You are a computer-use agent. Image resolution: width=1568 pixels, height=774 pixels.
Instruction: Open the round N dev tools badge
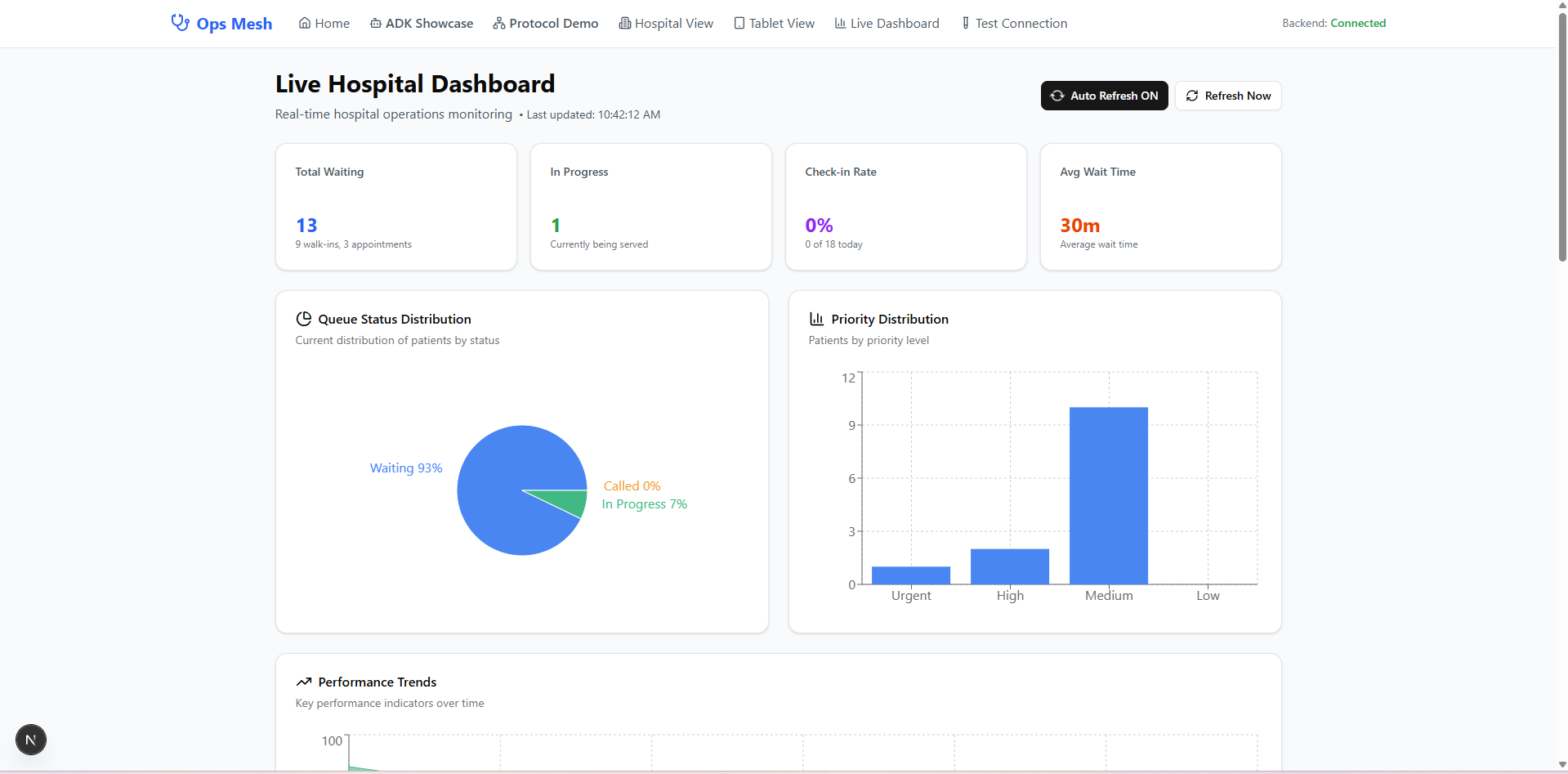click(31, 740)
